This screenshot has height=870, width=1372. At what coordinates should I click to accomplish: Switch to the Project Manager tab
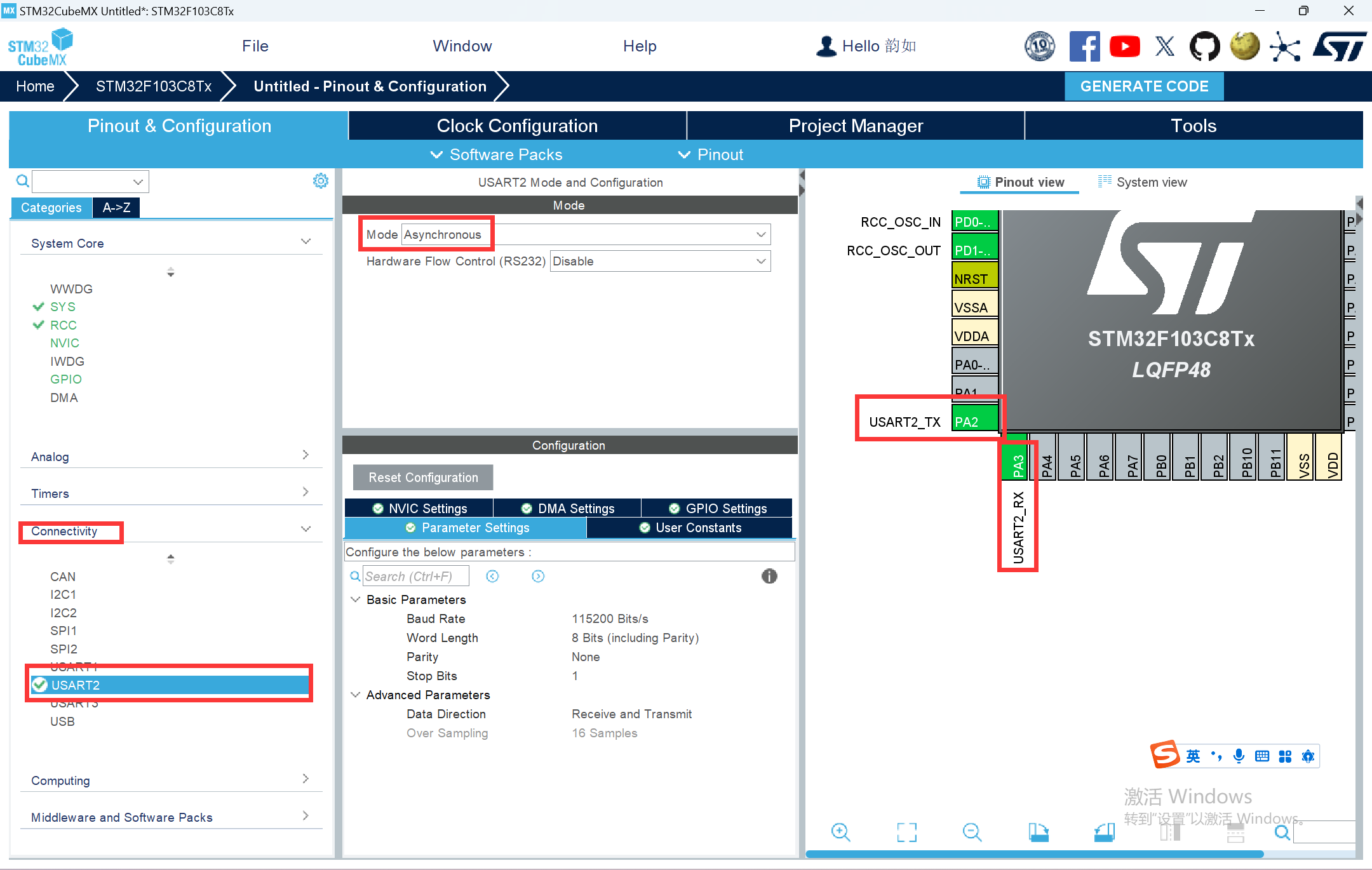(x=856, y=126)
